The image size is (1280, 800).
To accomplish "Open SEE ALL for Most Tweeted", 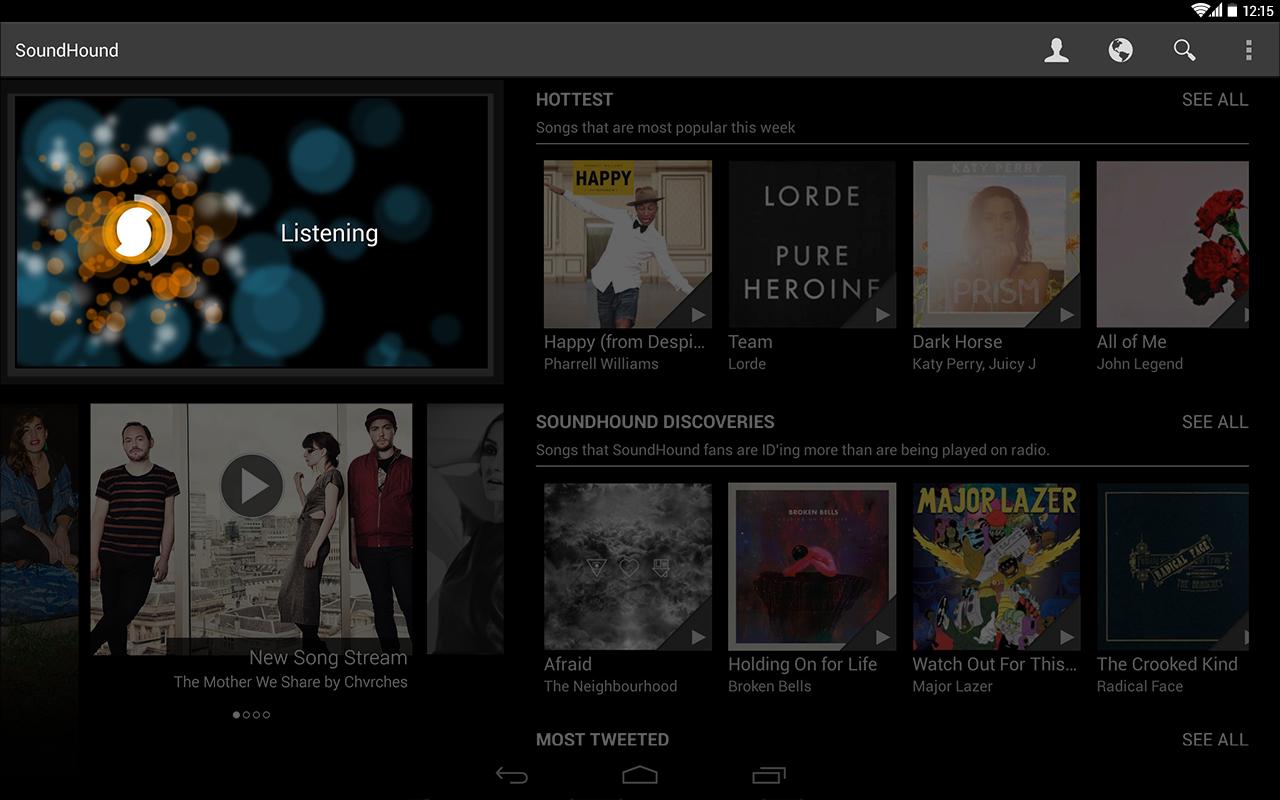I will coord(1215,740).
